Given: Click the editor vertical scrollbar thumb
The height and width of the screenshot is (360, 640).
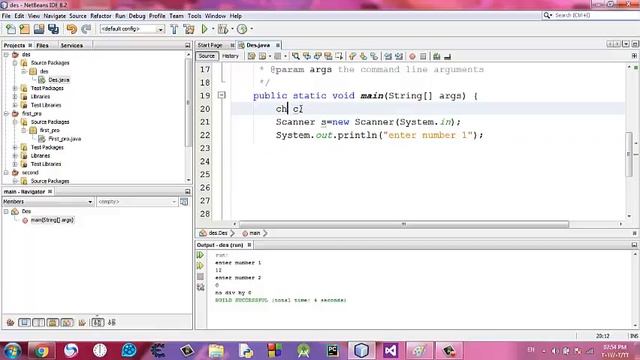Looking at the screenshot, I should [x=629, y=154].
